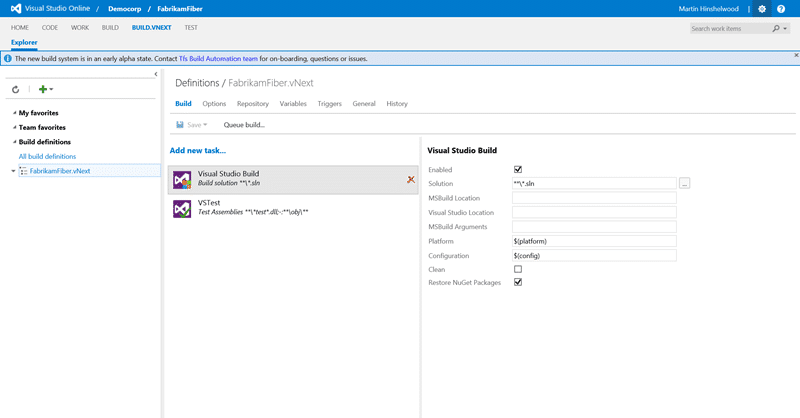Dismiss the alpha state notification banner
This screenshot has height=418, width=800.
(796, 55)
